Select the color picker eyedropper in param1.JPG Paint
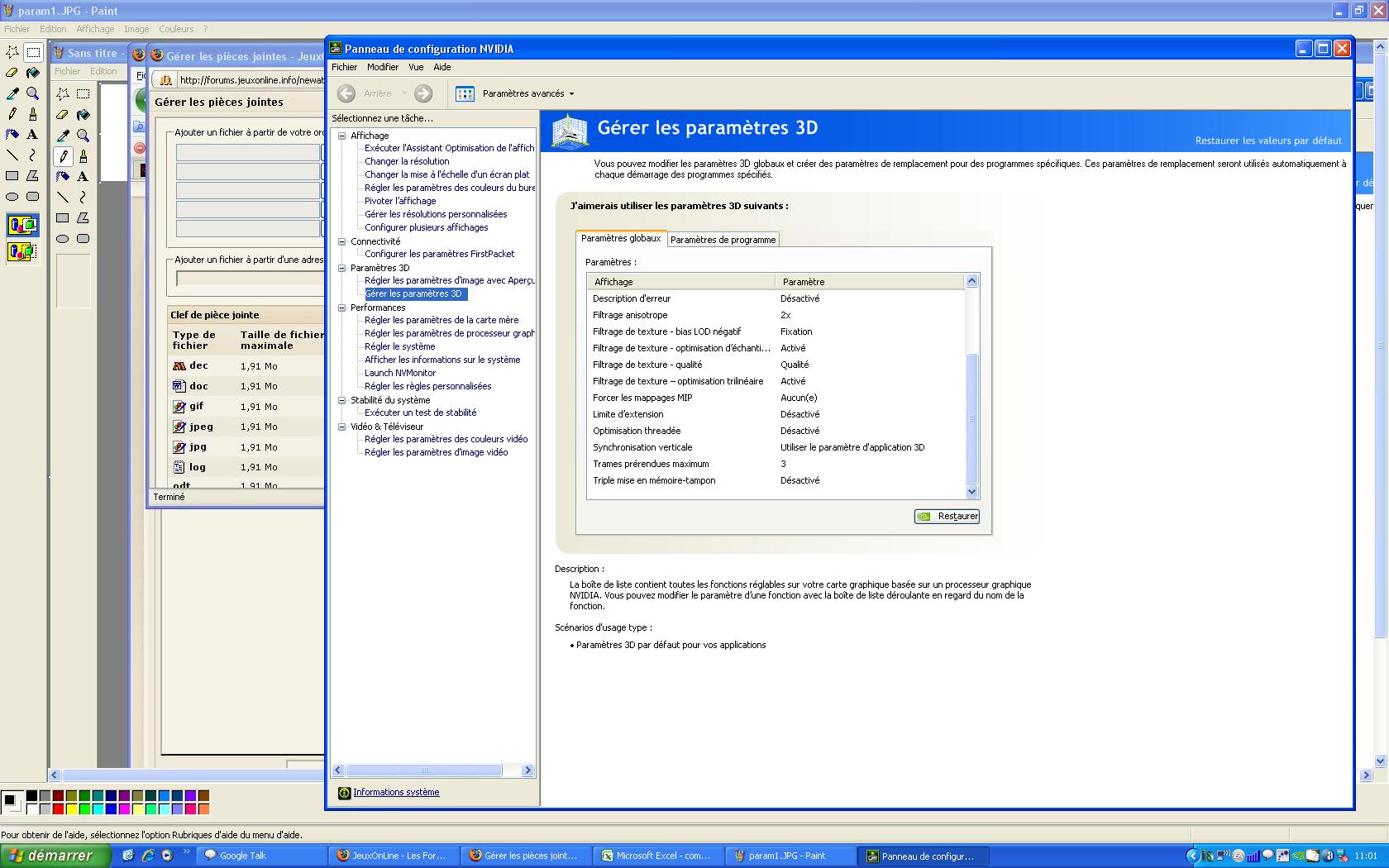The width and height of the screenshot is (1389, 868). 12,93
